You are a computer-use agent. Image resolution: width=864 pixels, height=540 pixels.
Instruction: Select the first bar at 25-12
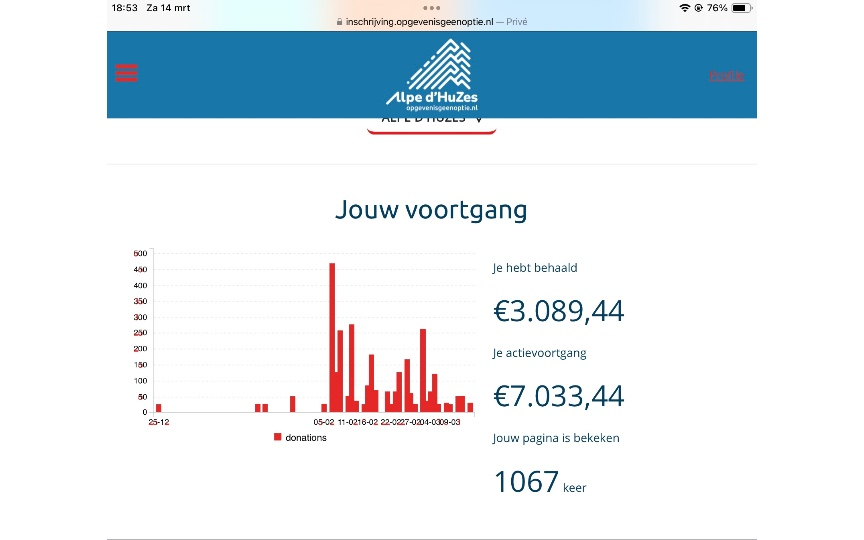point(158,408)
